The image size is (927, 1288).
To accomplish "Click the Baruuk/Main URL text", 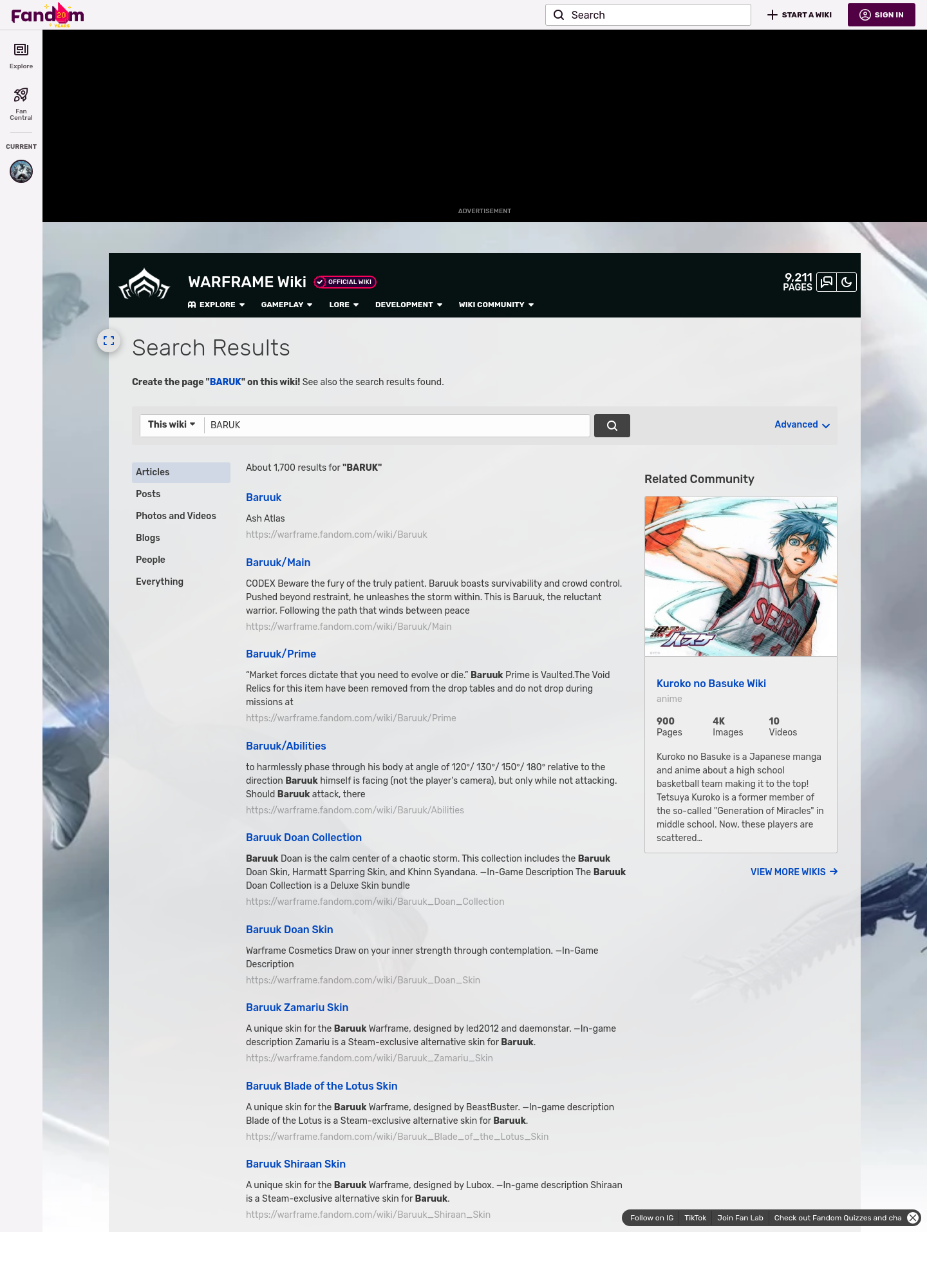I will click(x=348, y=627).
